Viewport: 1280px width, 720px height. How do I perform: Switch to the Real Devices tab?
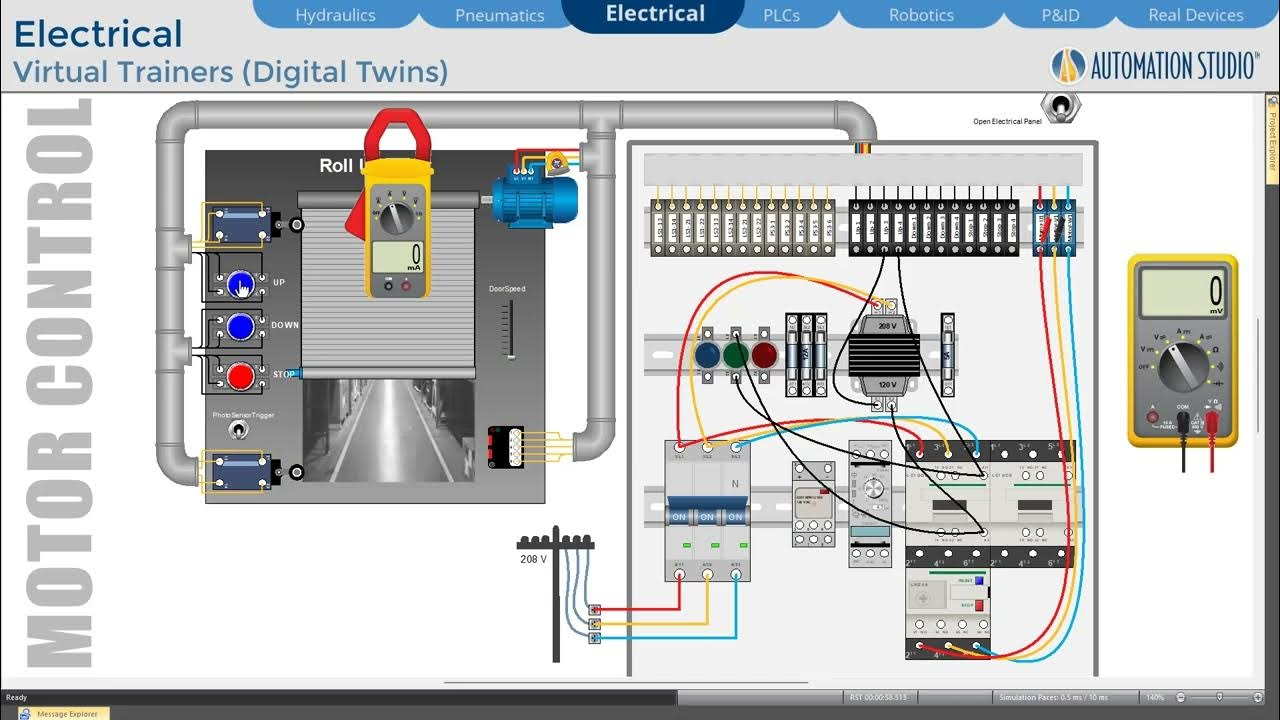click(1196, 15)
